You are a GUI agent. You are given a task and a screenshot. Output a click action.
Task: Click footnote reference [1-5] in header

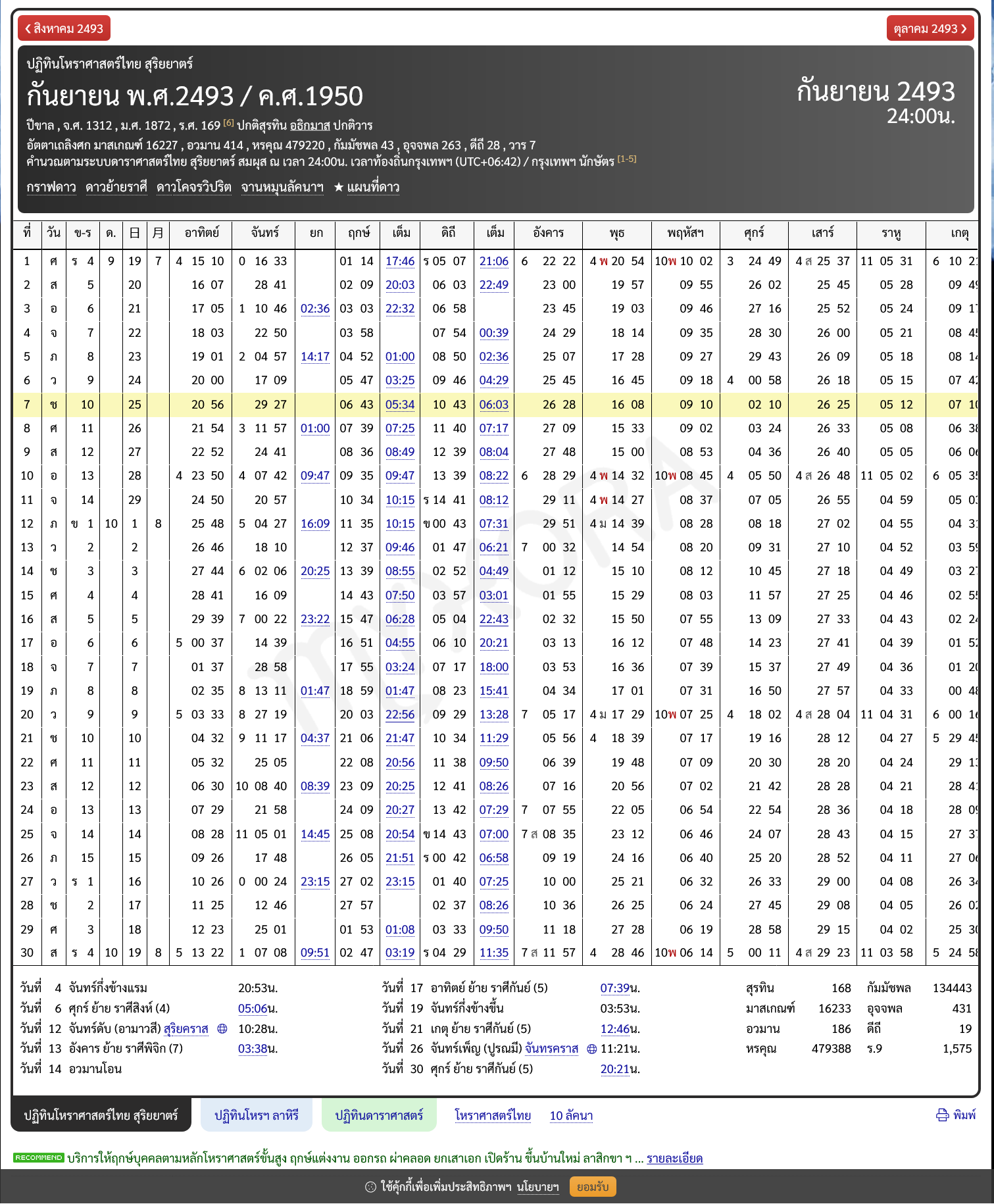[627, 159]
